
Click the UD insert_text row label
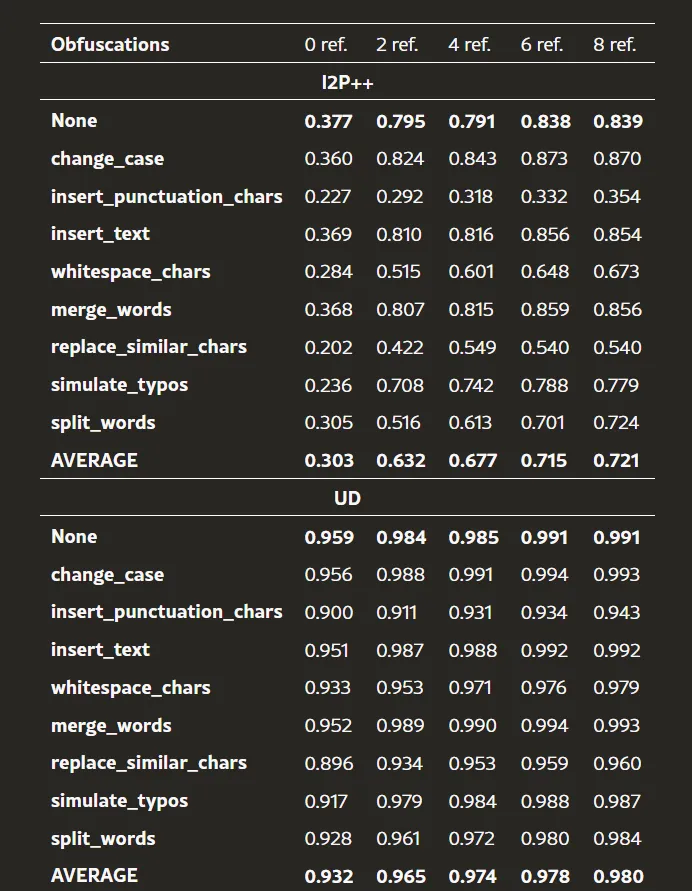point(101,649)
